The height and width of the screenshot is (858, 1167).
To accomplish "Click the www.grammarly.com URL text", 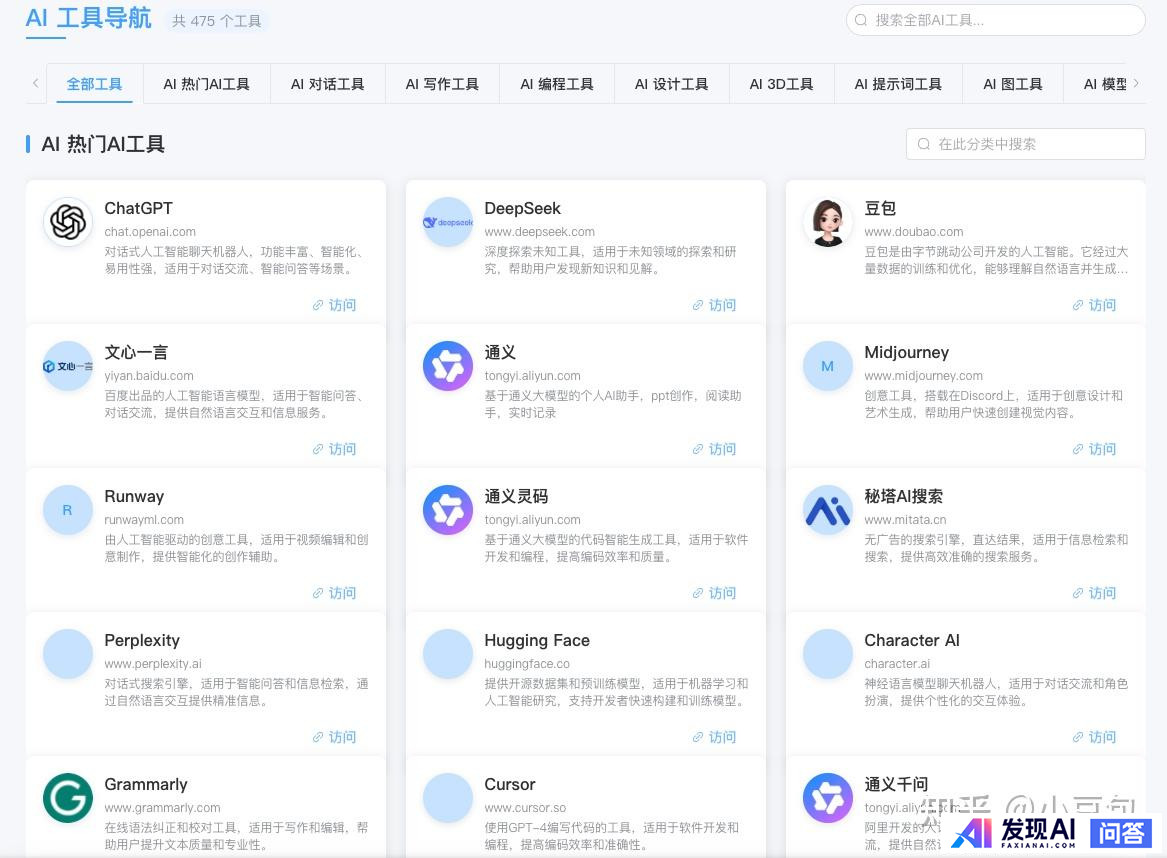I will [x=162, y=807].
